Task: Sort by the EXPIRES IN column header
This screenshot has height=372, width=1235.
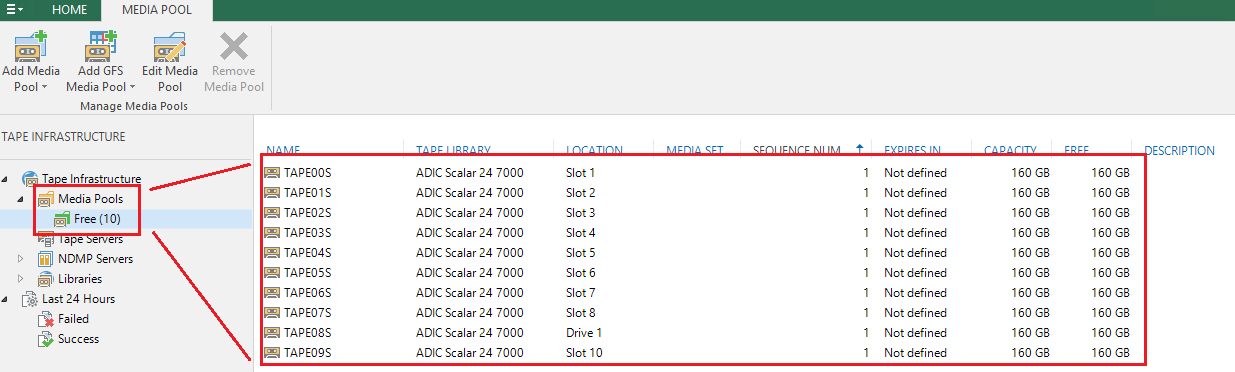Action: (x=912, y=151)
